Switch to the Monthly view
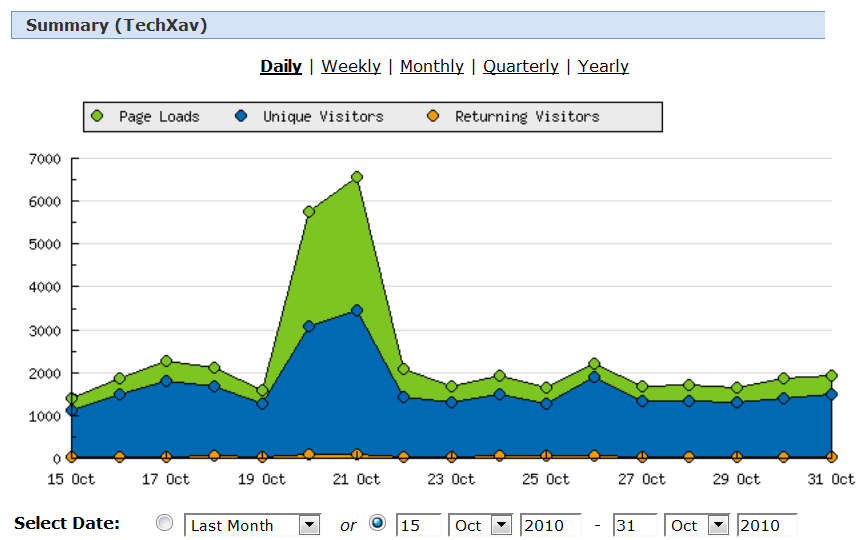The width and height of the screenshot is (866, 540). click(x=431, y=66)
